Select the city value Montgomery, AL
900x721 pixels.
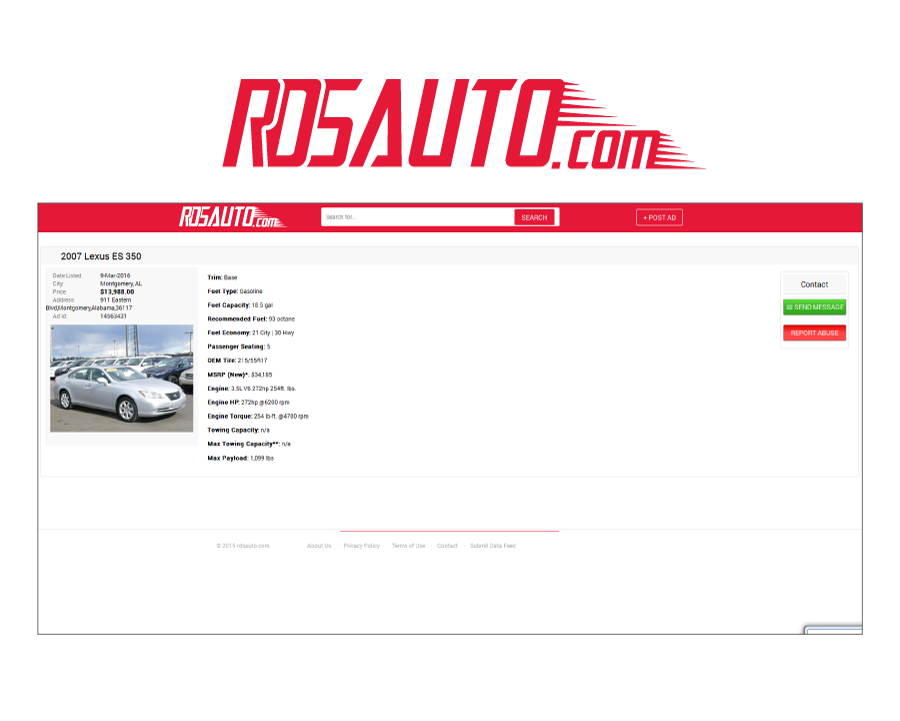pyautogui.click(x=121, y=284)
